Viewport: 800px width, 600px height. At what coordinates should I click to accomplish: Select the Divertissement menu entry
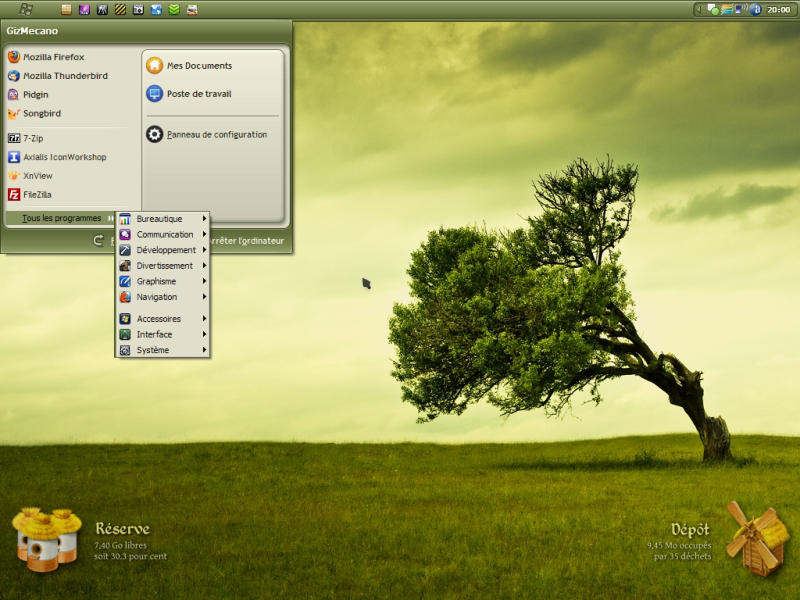pos(163,265)
